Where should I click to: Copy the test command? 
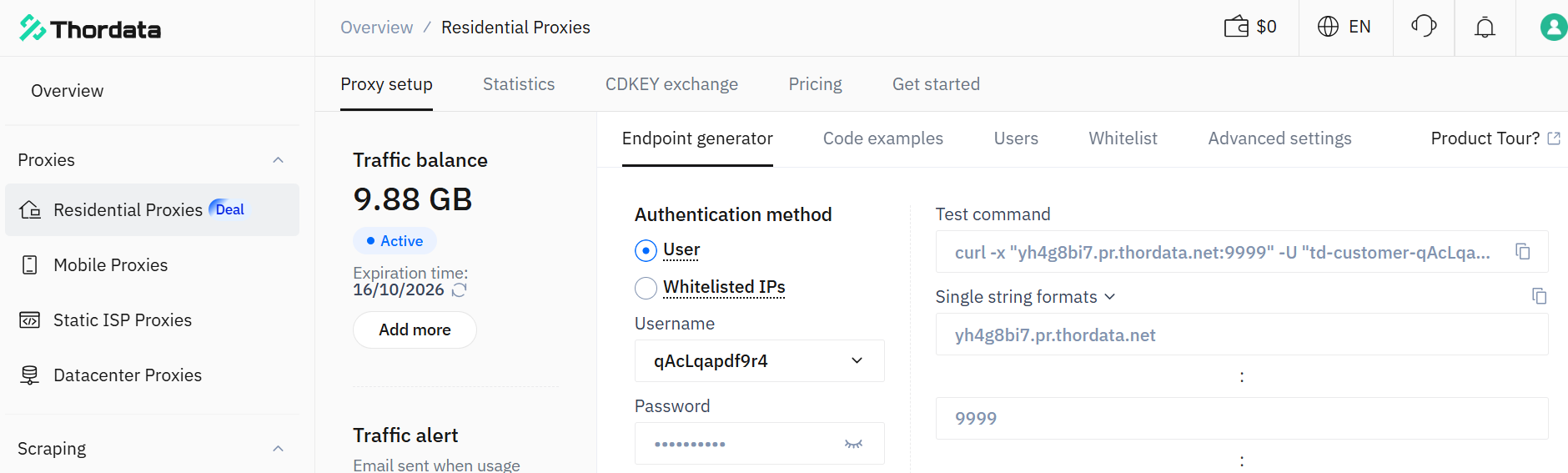click(1523, 252)
